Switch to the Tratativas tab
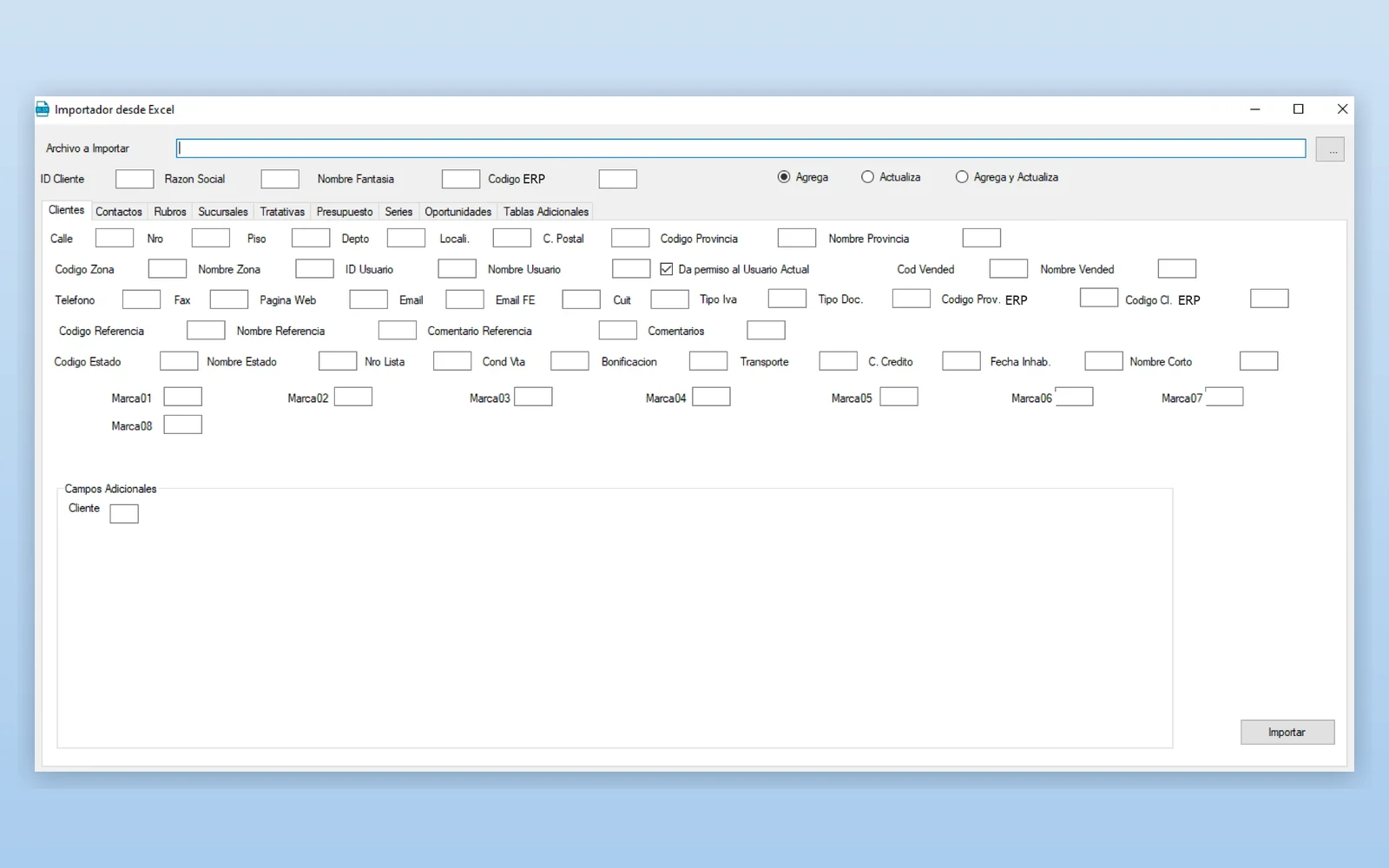The width and height of the screenshot is (1389, 868). click(282, 212)
